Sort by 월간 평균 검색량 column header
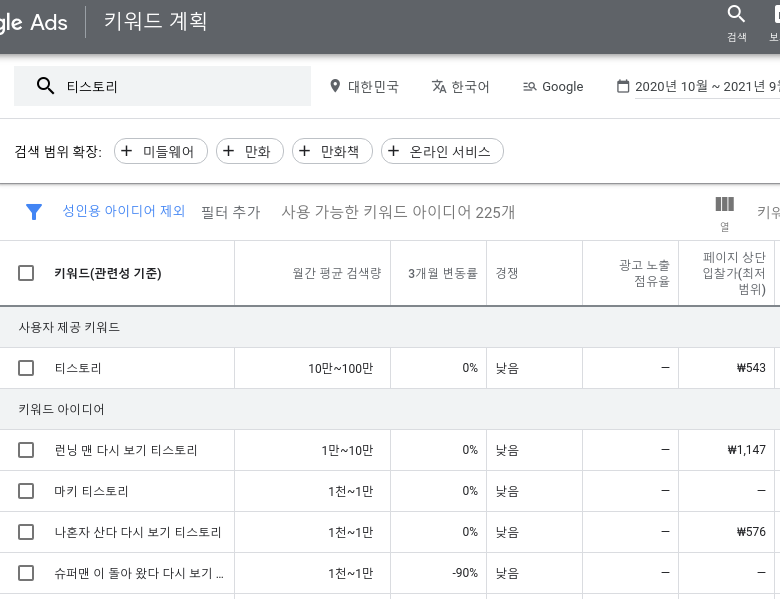780x599 pixels. [337, 273]
